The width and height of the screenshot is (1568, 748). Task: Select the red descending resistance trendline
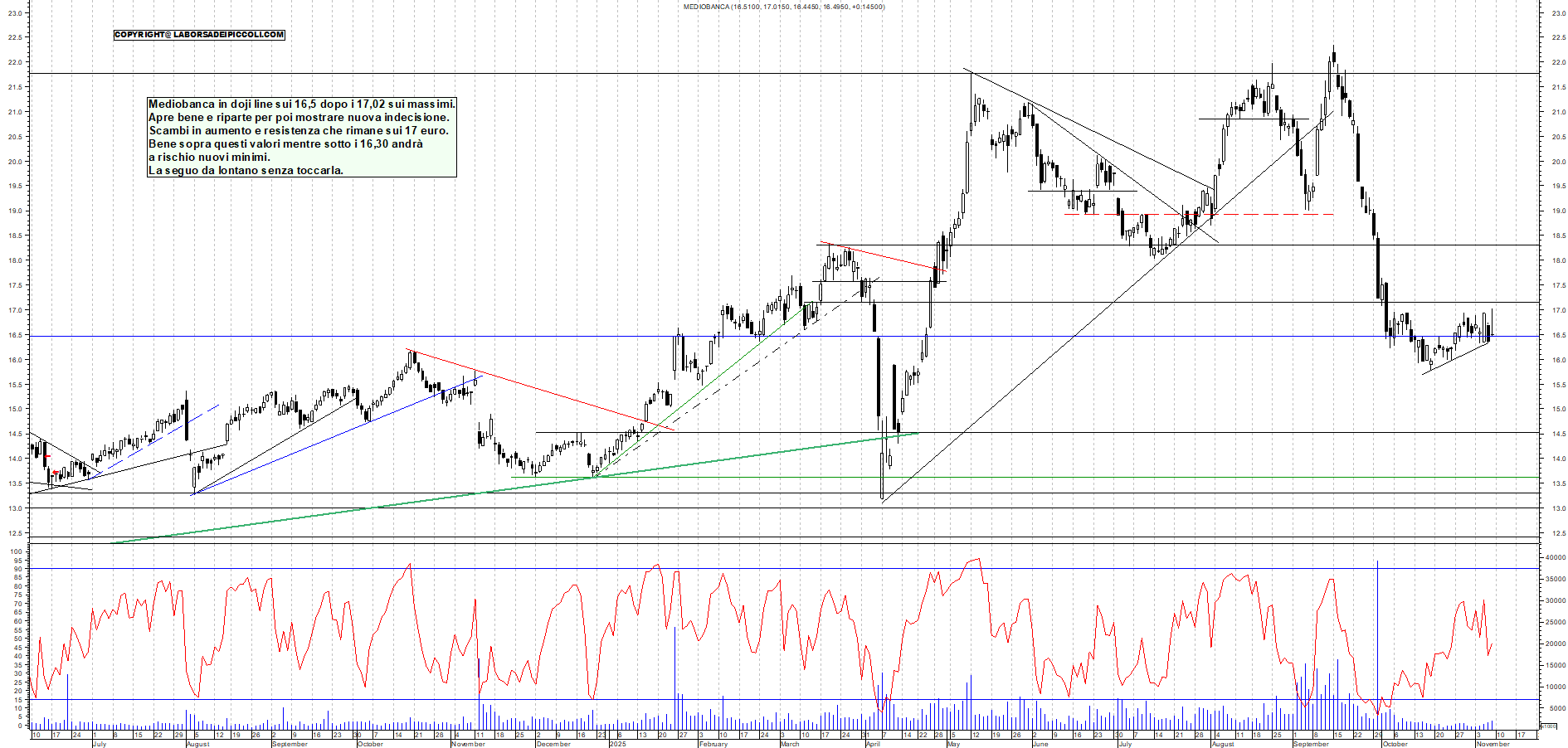pyautogui.click(x=539, y=391)
